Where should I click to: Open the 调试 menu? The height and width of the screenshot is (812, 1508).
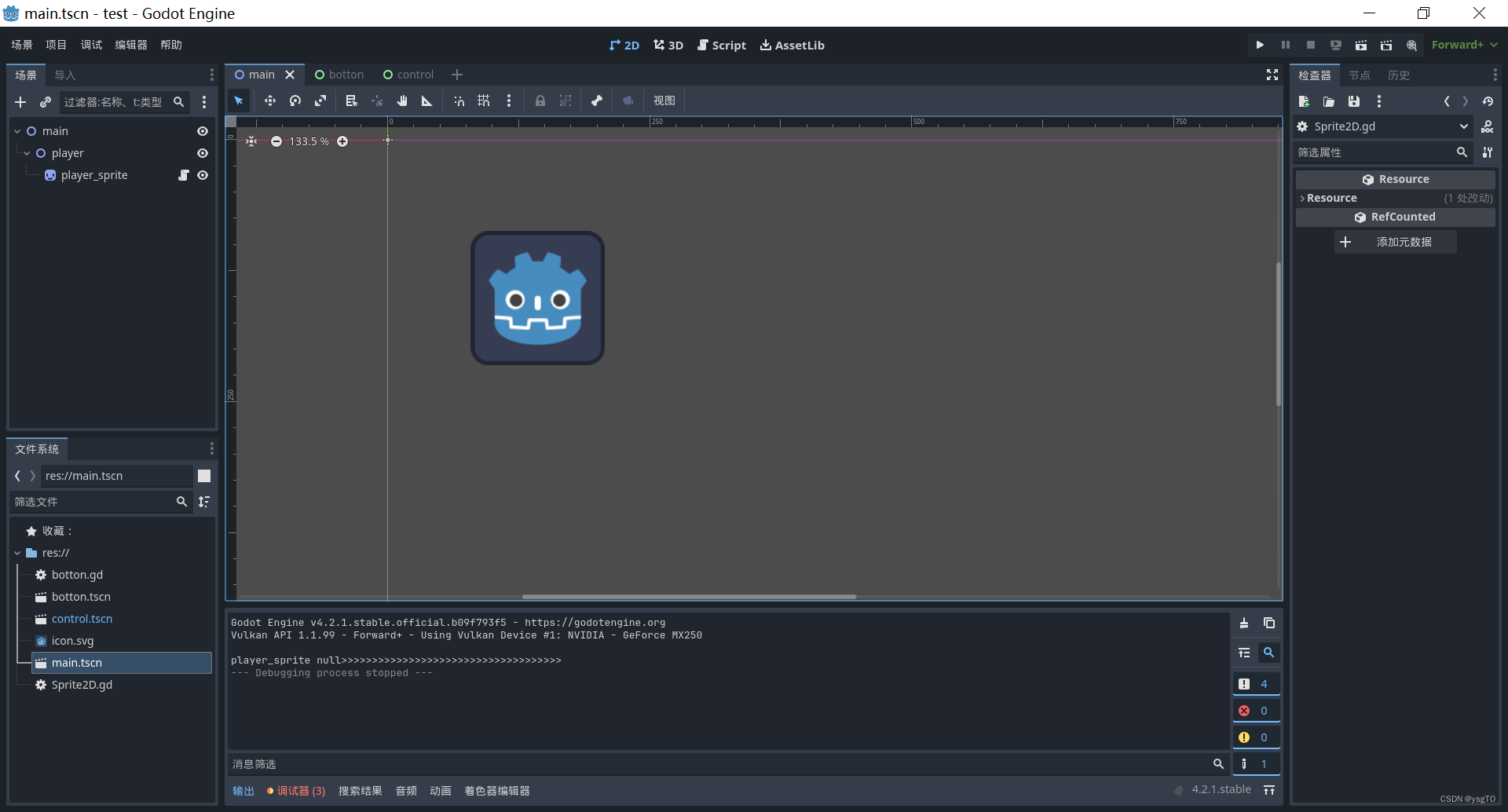[91, 45]
